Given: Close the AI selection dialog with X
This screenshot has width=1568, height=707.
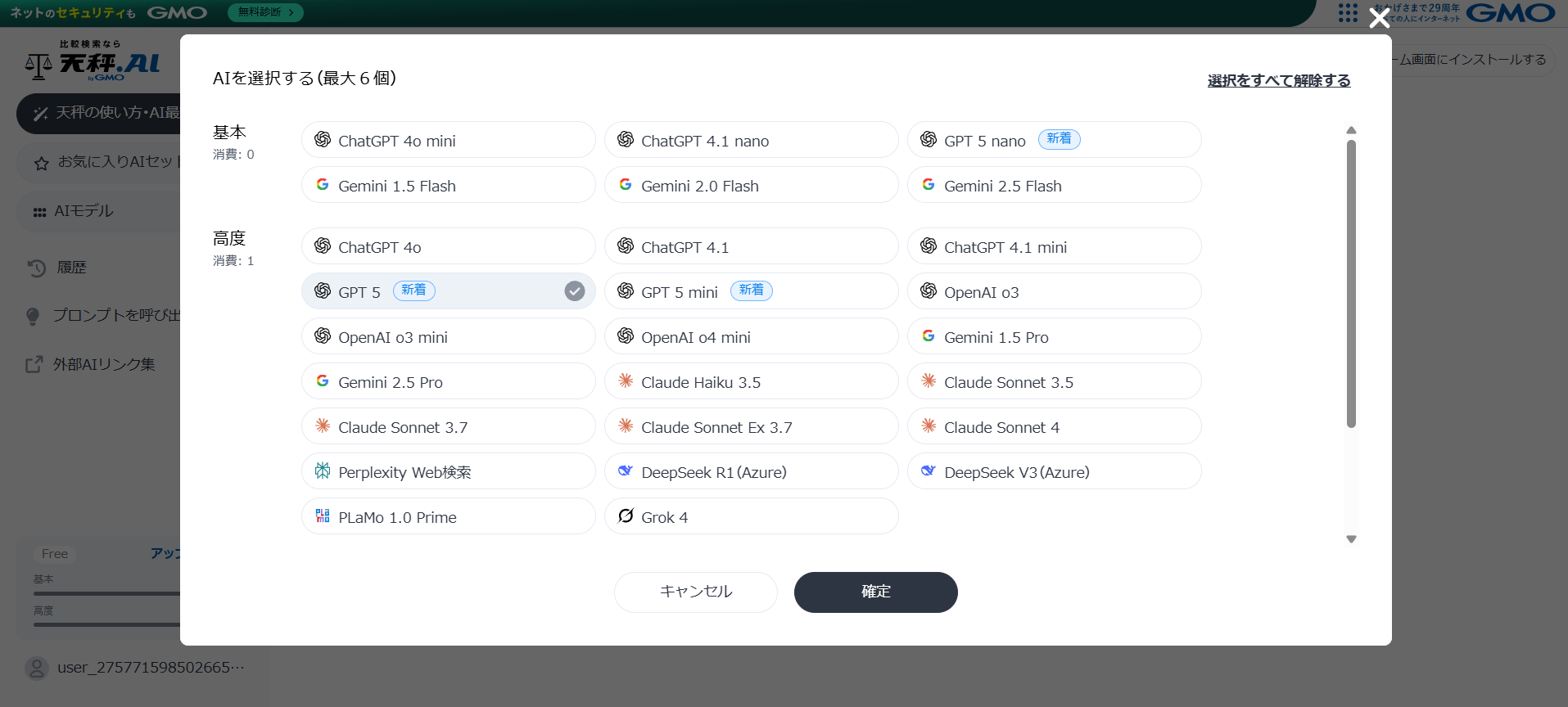Looking at the screenshot, I should [x=1379, y=18].
